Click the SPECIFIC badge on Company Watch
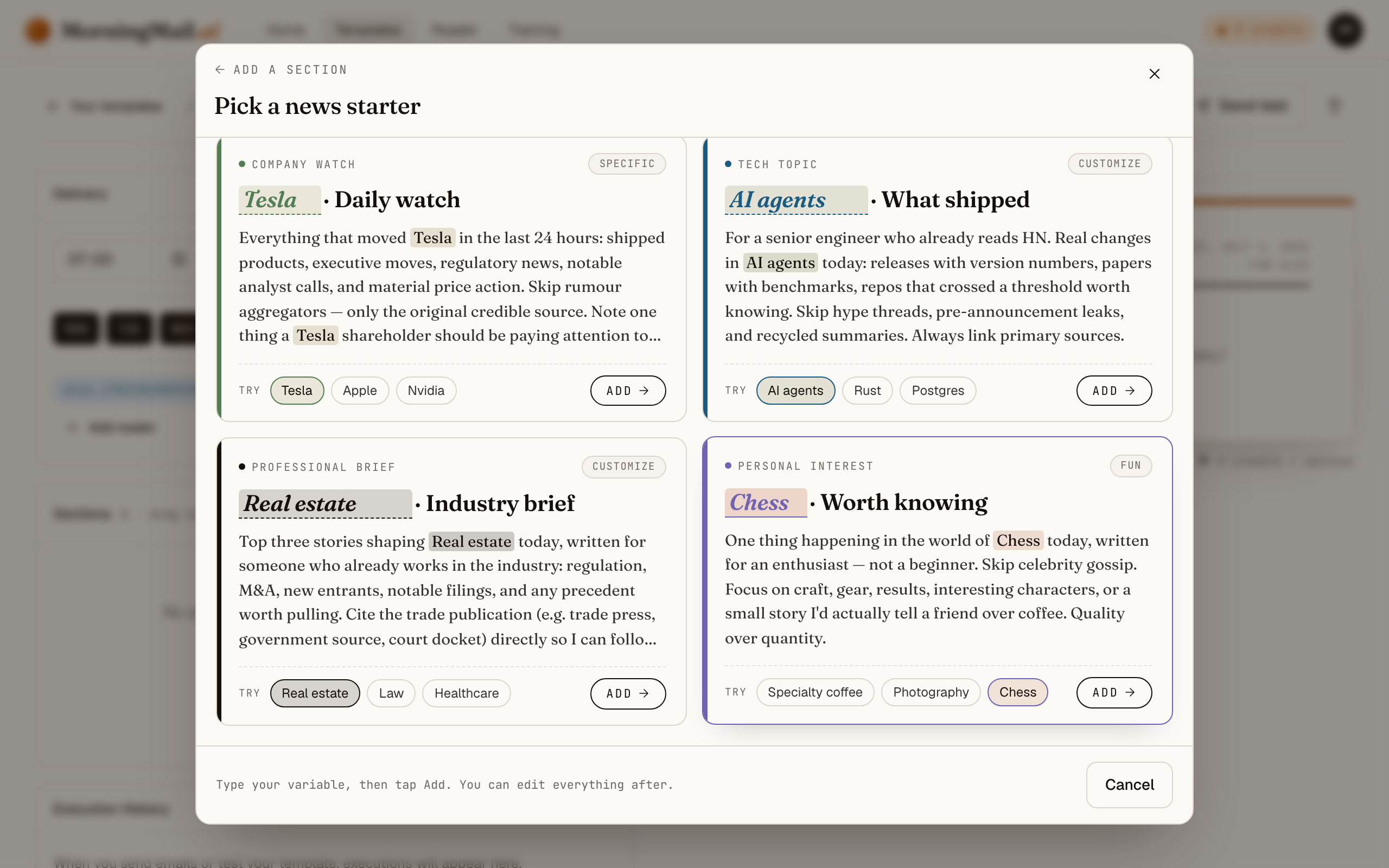This screenshot has height=868, width=1389. click(627, 164)
